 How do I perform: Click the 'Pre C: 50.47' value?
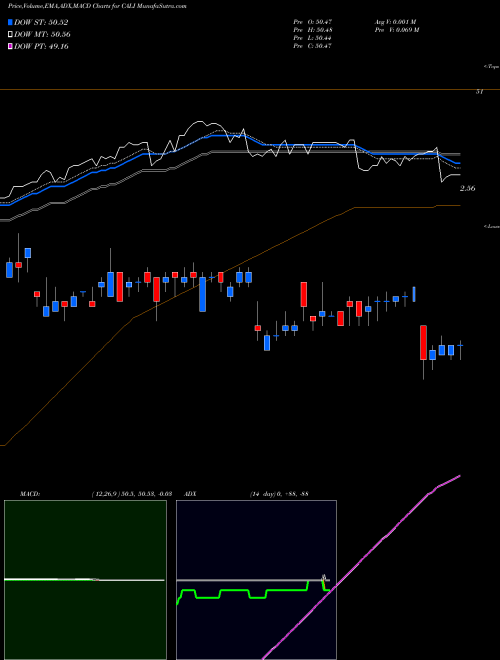tap(312, 46)
